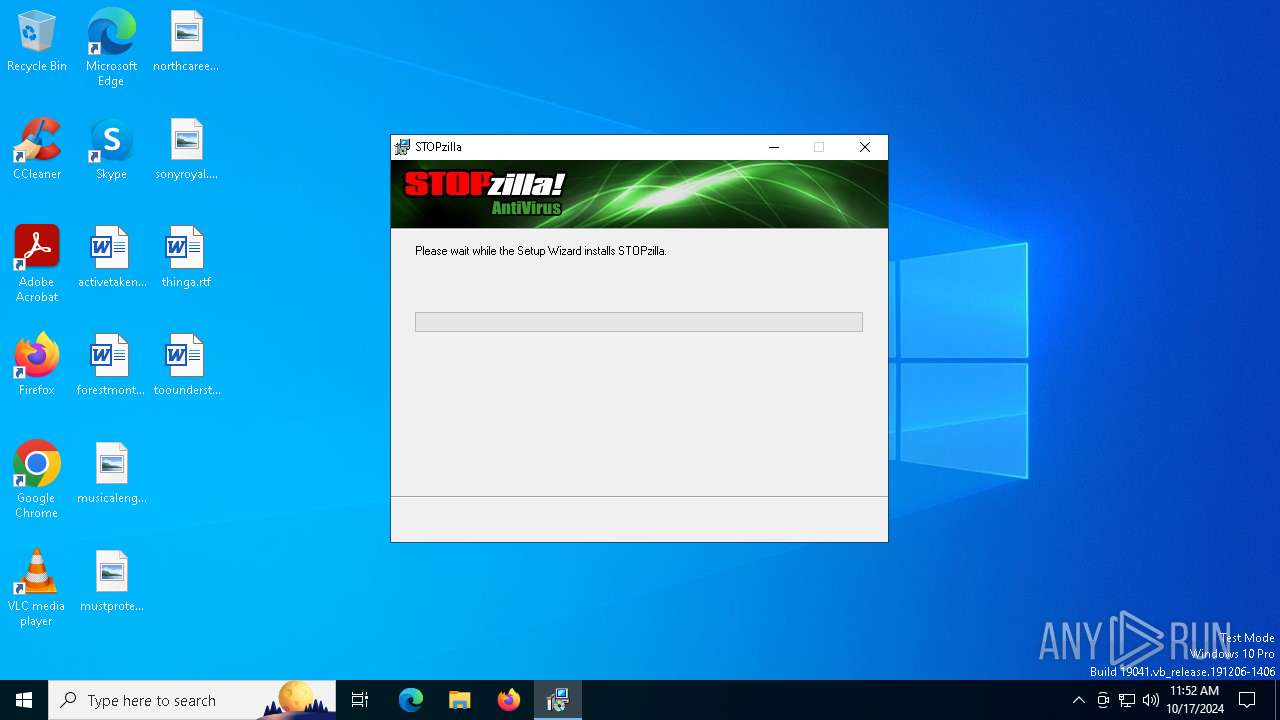Select the activetaken Word document
Image resolution: width=1280 pixels, height=720 pixels.
point(111,258)
